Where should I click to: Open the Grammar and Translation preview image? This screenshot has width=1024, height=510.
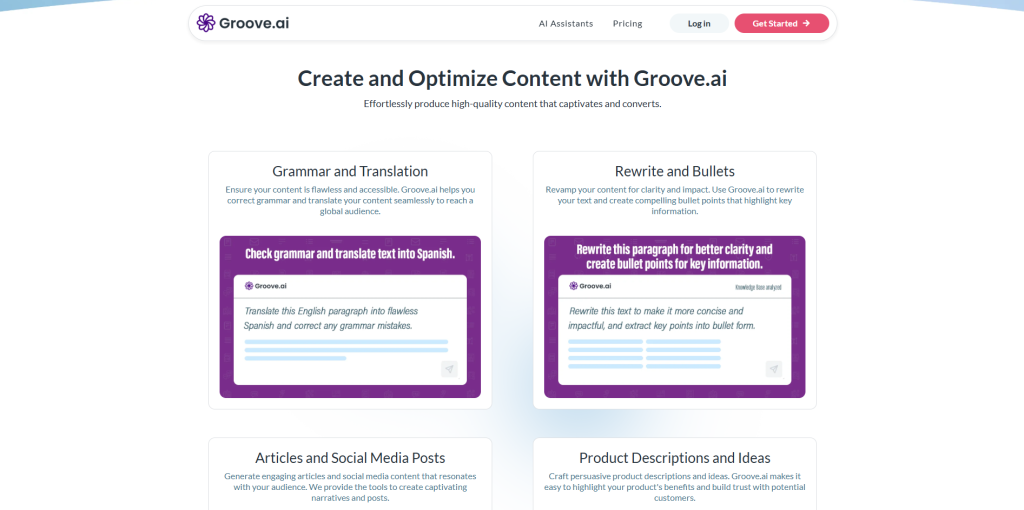[x=350, y=317]
